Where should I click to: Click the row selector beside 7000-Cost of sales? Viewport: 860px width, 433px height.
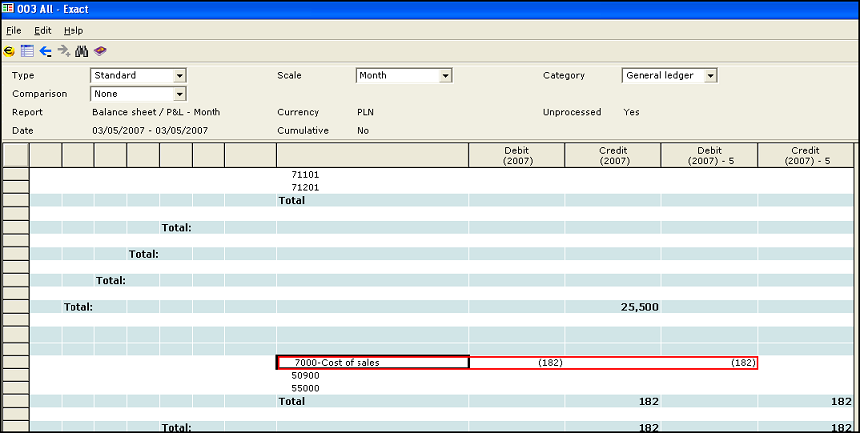coord(15,362)
